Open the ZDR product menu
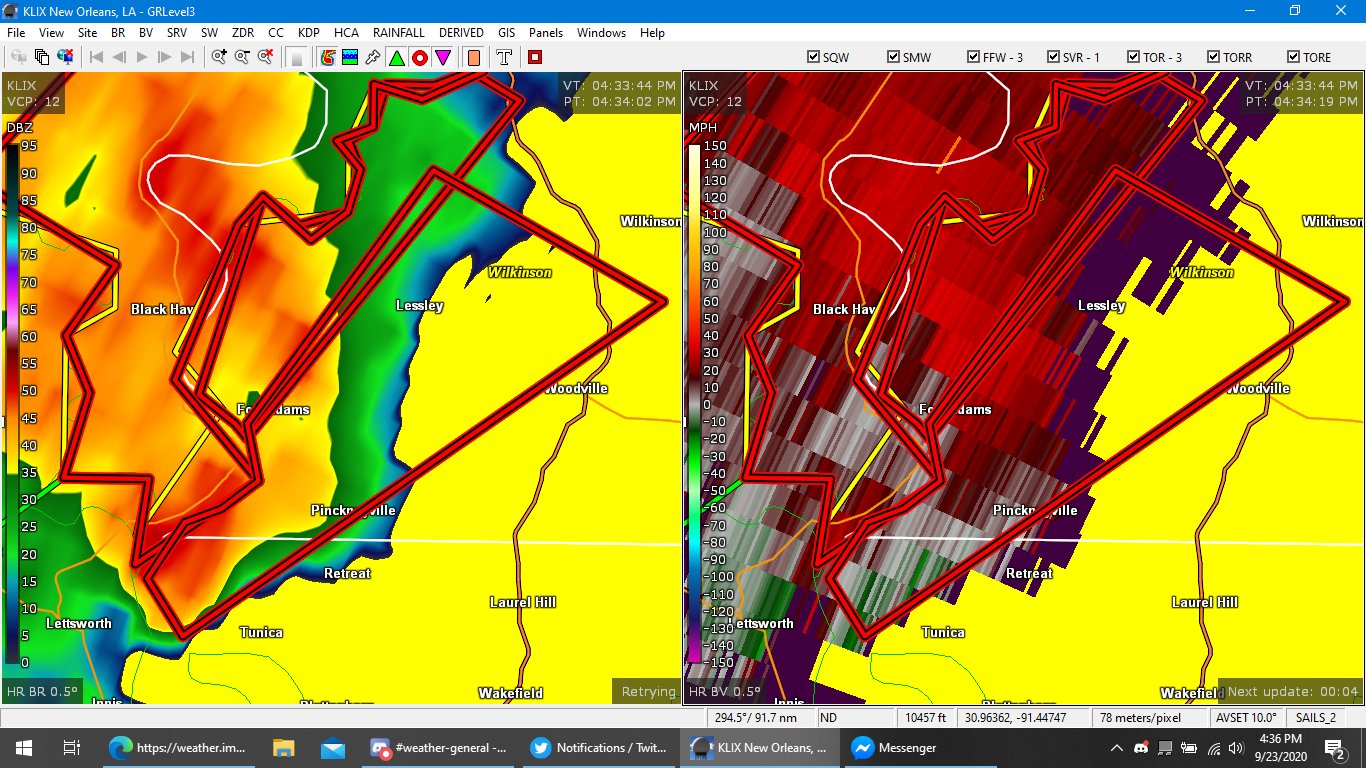Image resolution: width=1366 pixels, height=768 pixels. [243, 33]
